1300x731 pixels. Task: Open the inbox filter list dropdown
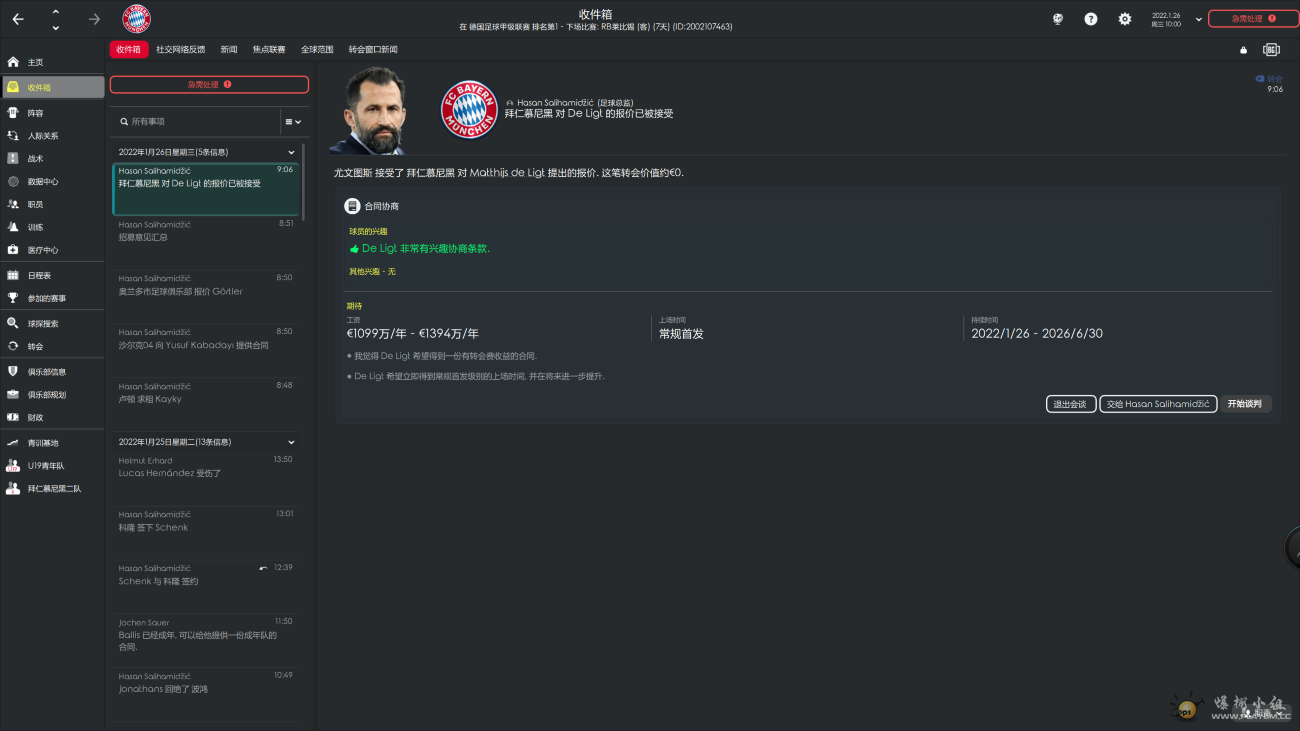[x=293, y=122]
